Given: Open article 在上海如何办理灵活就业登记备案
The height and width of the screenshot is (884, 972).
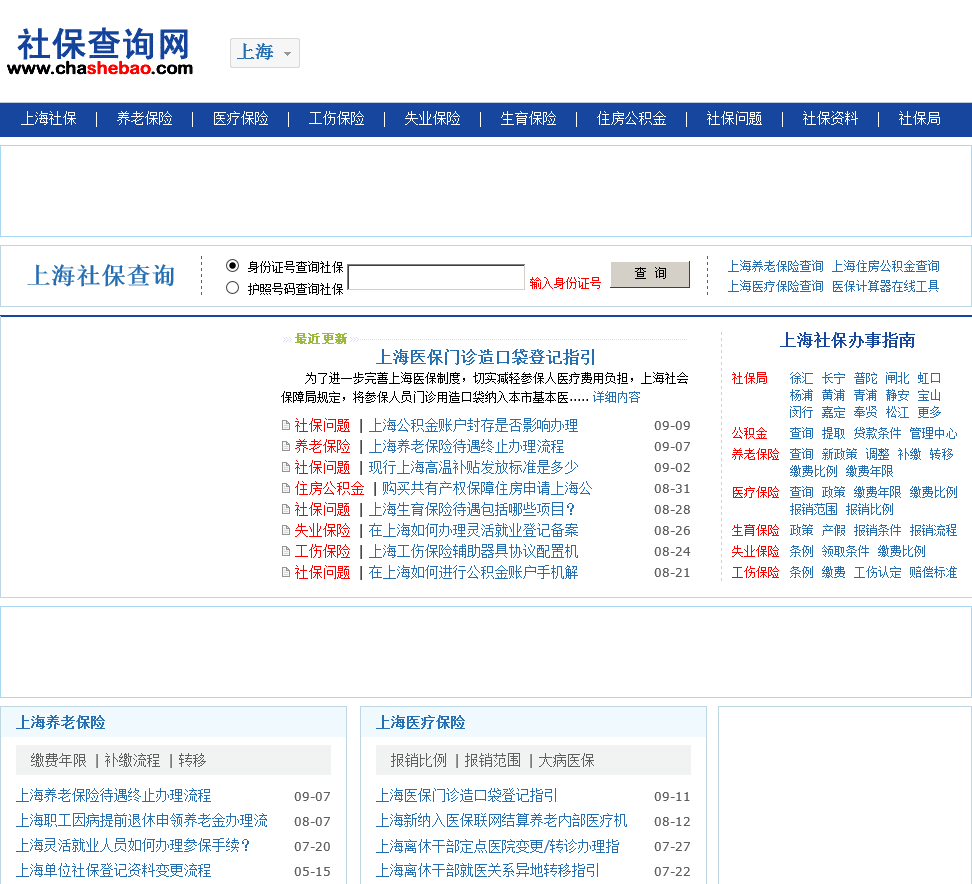Looking at the screenshot, I should click(473, 531).
